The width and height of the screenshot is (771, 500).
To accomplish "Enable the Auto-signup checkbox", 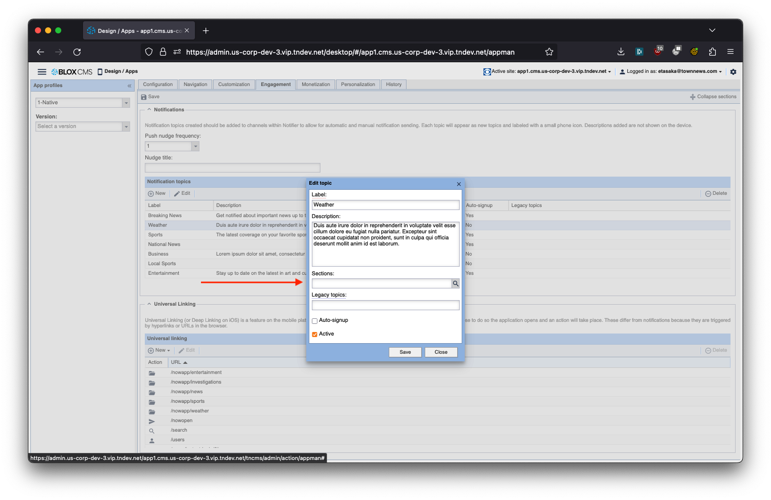I will [x=315, y=321].
